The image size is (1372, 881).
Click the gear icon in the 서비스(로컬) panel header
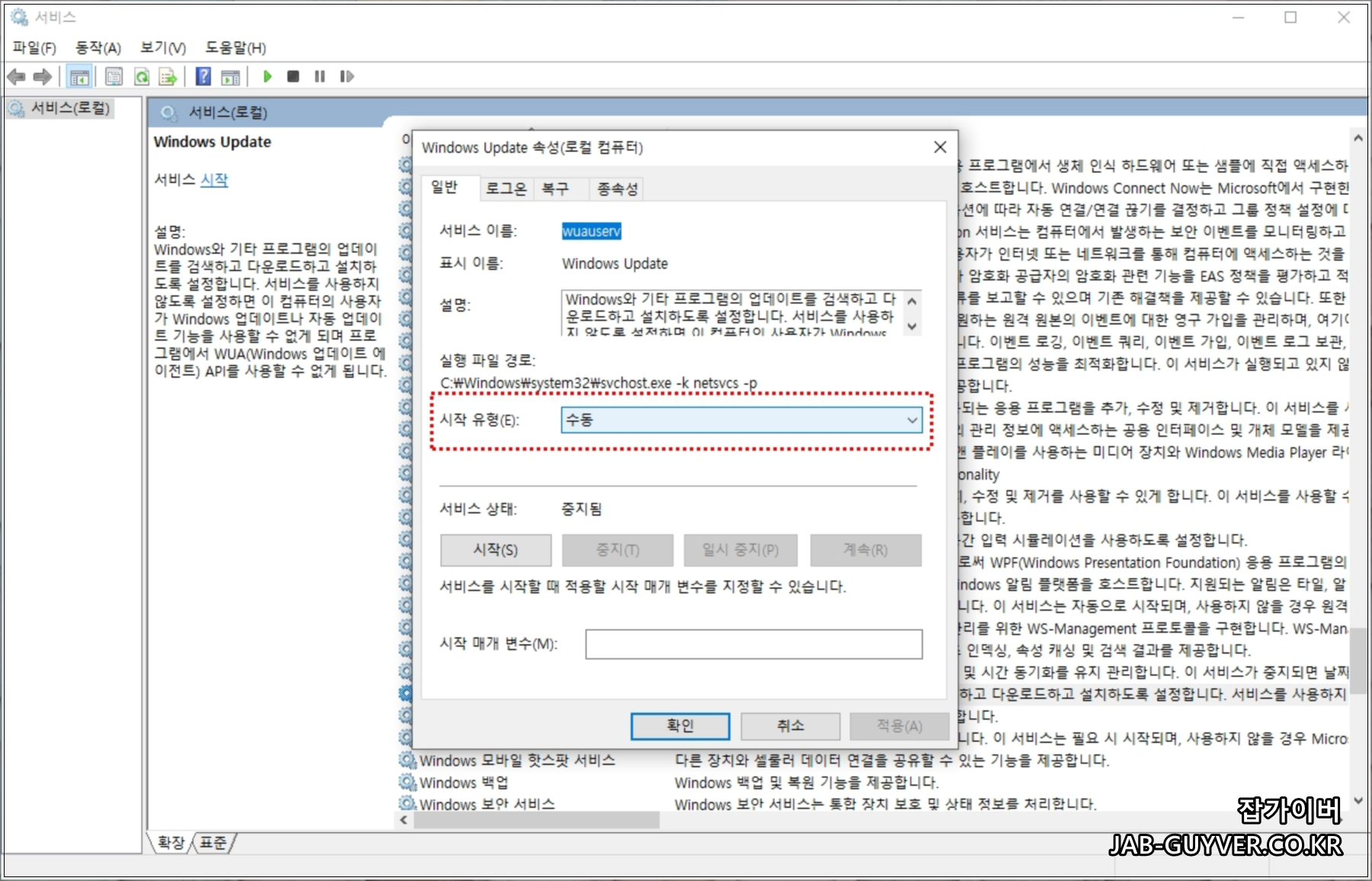(168, 113)
